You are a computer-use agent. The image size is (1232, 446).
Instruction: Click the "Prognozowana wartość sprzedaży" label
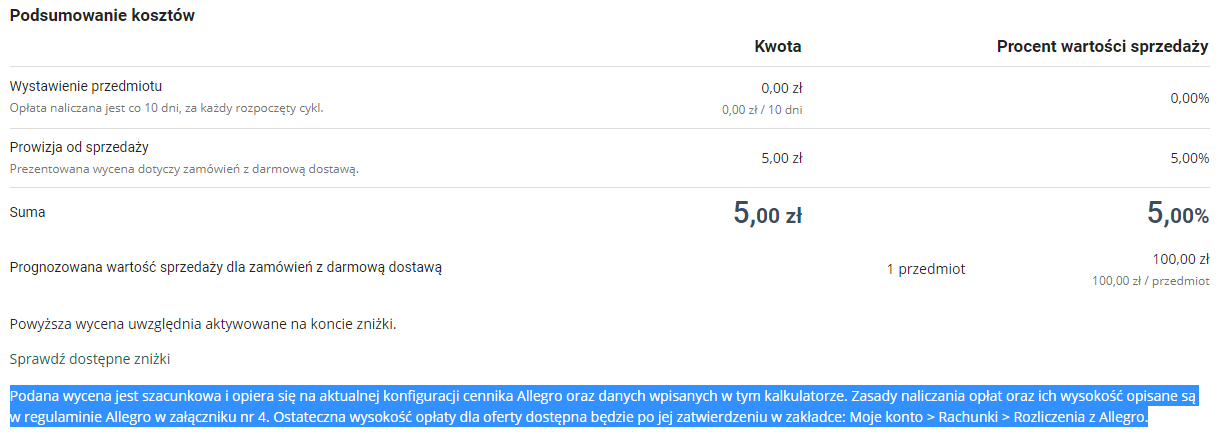pos(225,267)
